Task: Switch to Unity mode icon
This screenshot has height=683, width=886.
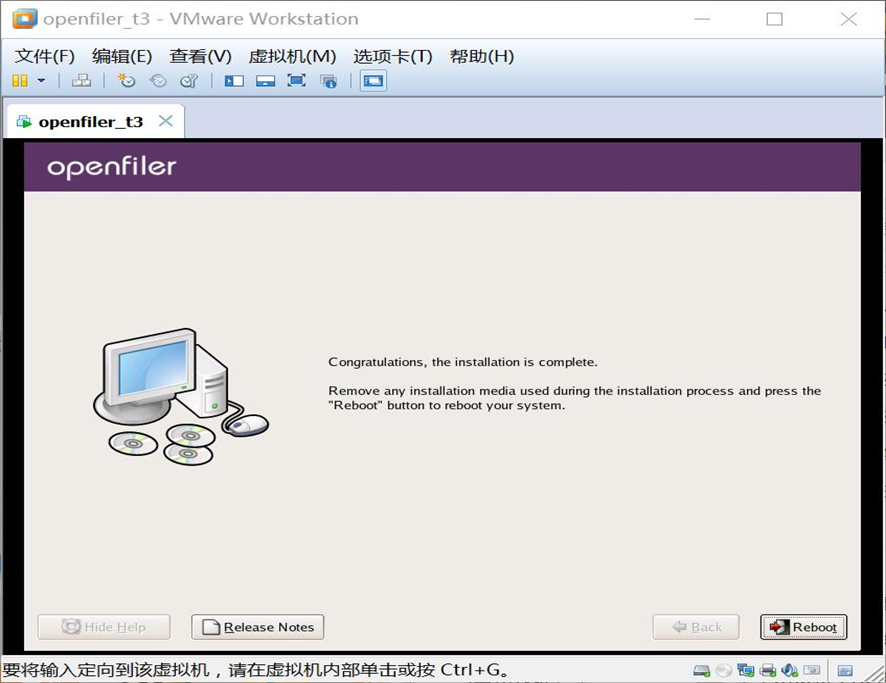Action: tap(328, 81)
